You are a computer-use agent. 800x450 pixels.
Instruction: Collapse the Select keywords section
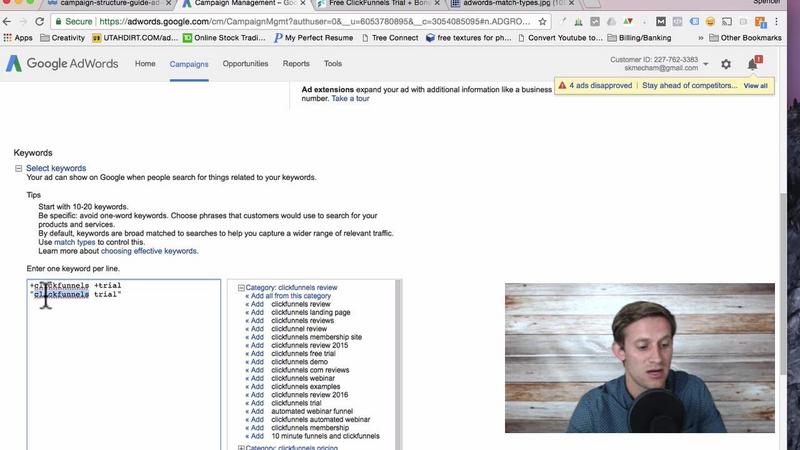(18, 168)
